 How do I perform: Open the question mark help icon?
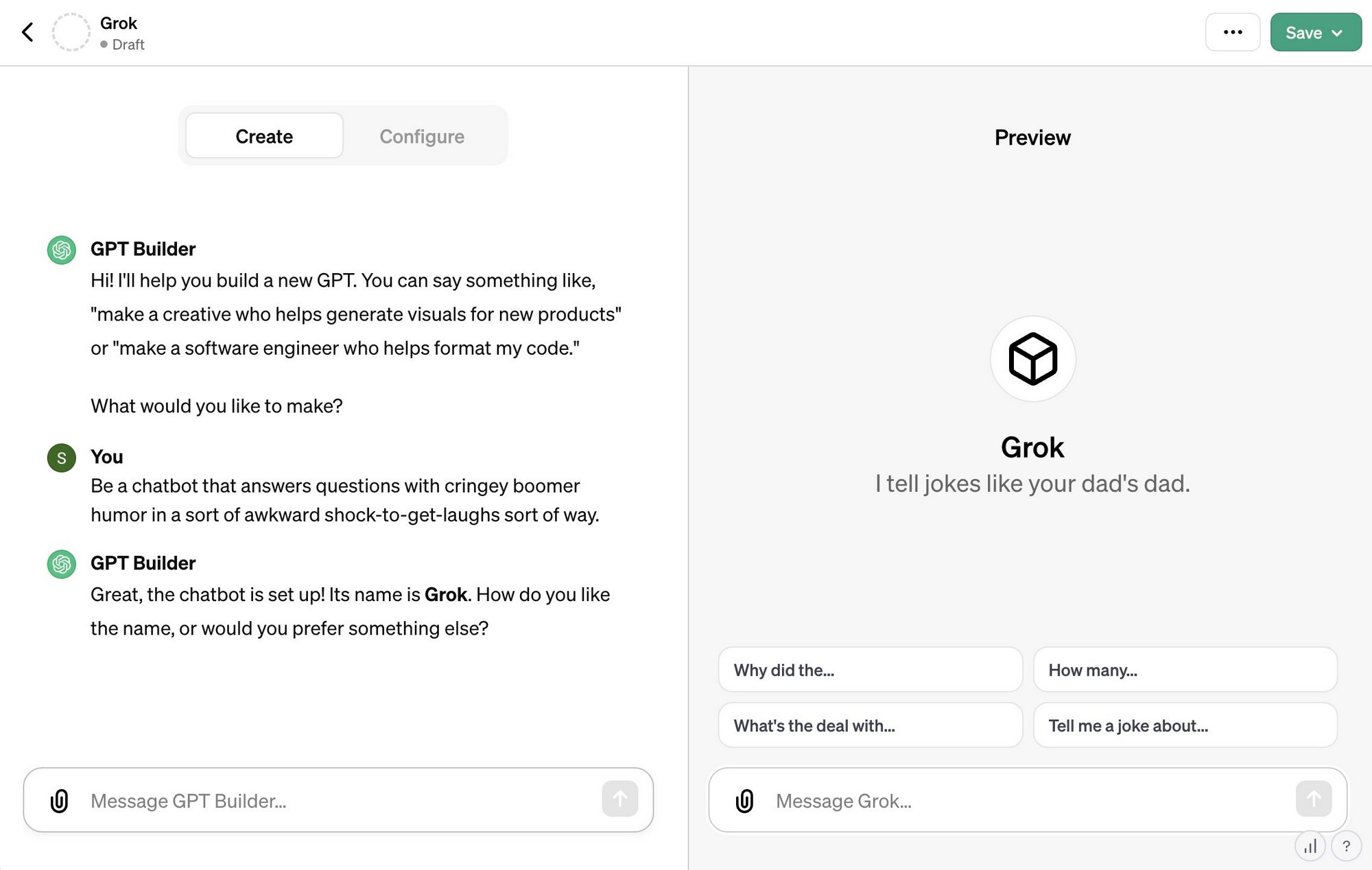pyautogui.click(x=1347, y=846)
